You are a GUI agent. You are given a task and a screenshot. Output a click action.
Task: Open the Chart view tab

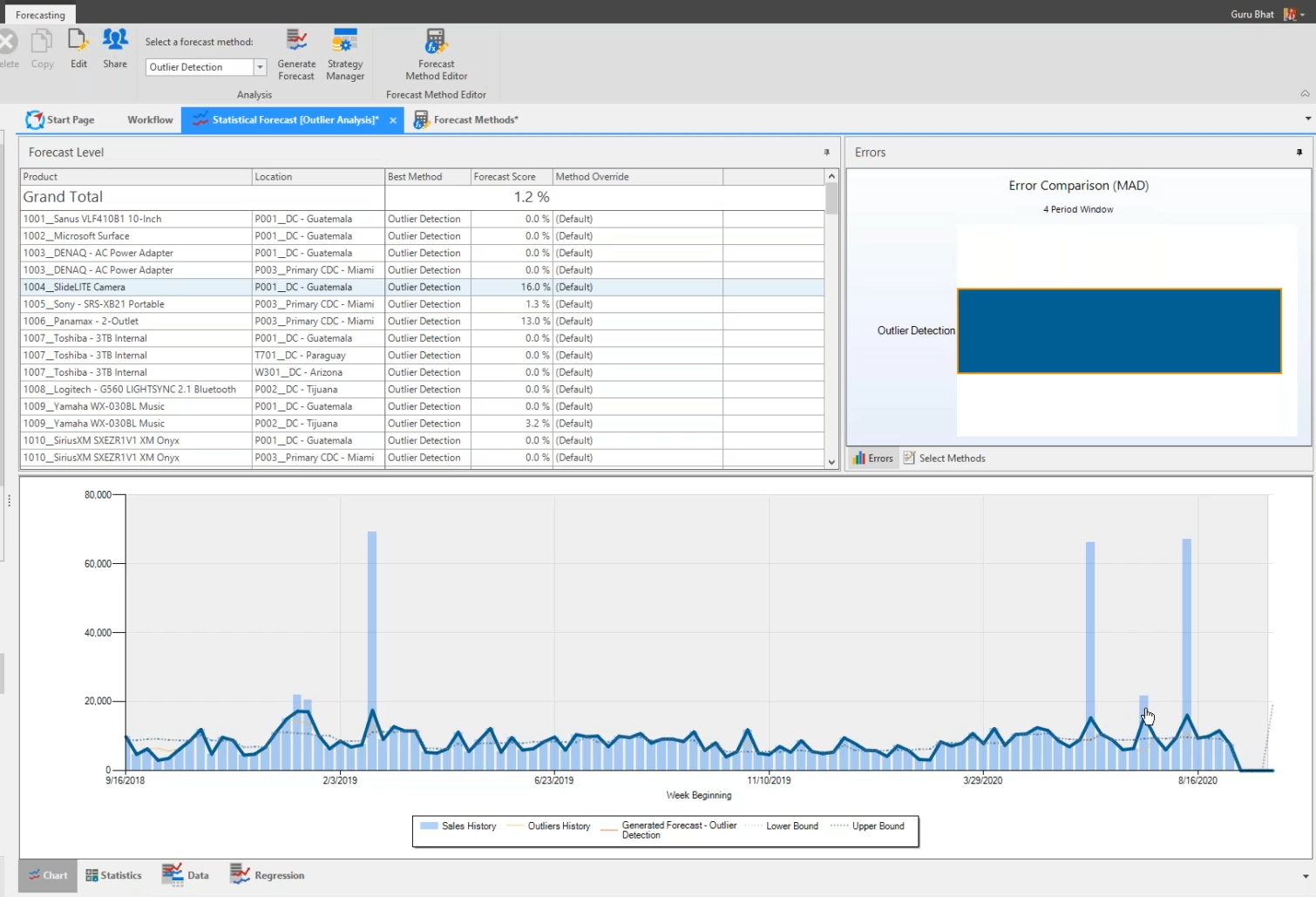48,875
